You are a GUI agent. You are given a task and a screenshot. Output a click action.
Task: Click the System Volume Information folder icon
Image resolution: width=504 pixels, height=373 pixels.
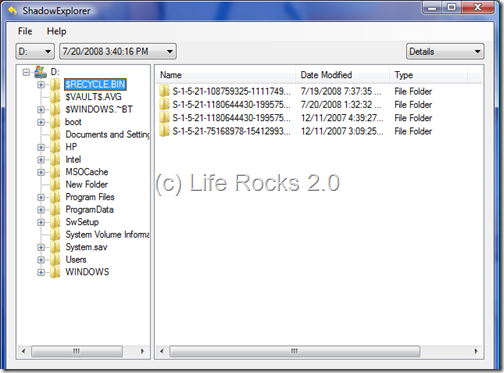pyautogui.click(x=55, y=235)
